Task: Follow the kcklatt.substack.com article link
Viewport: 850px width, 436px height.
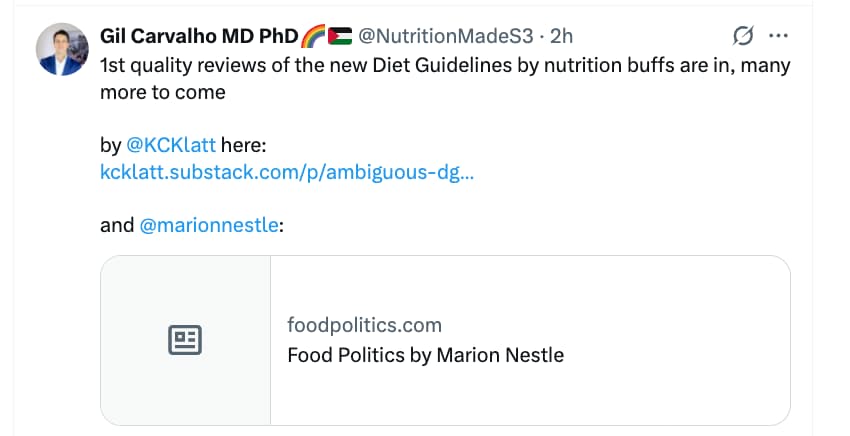Action: click(287, 171)
